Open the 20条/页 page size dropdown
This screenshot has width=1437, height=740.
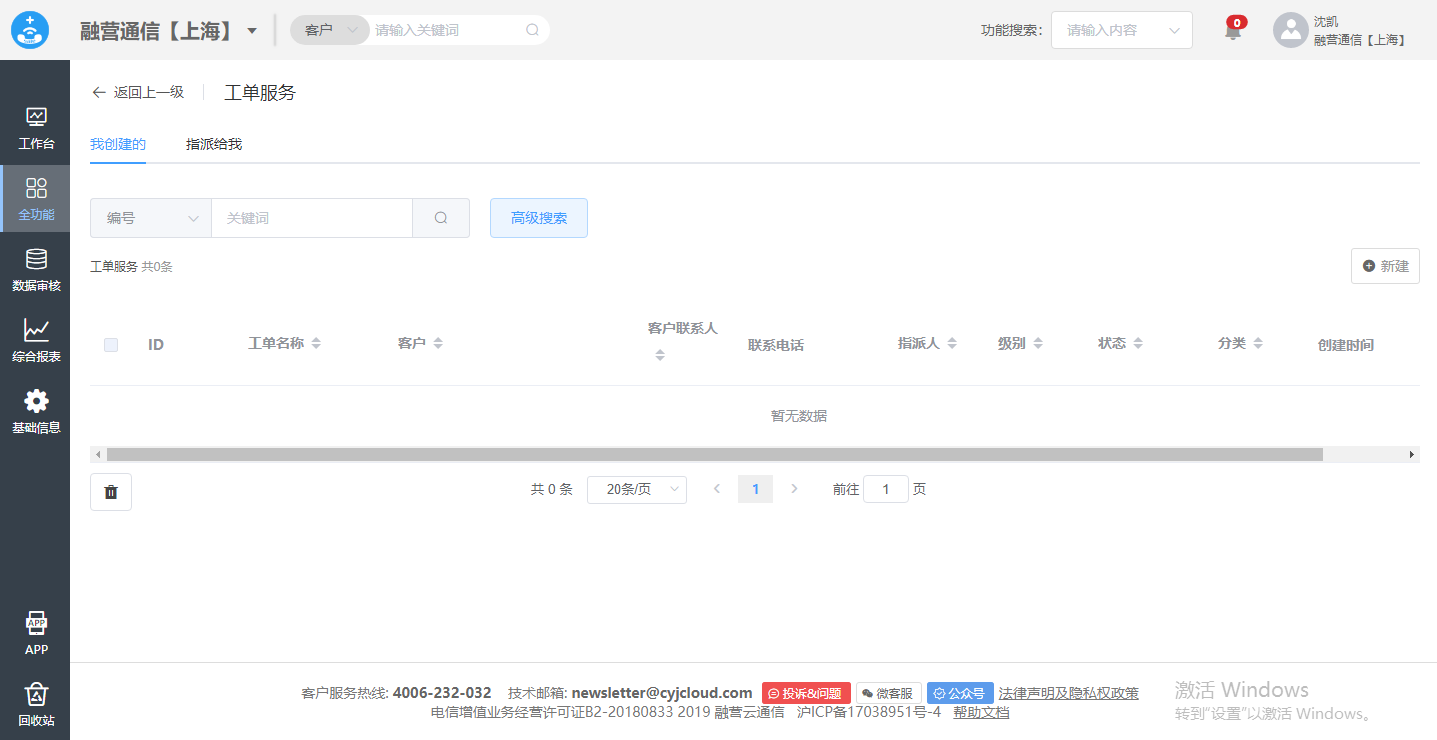[x=637, y=489]
